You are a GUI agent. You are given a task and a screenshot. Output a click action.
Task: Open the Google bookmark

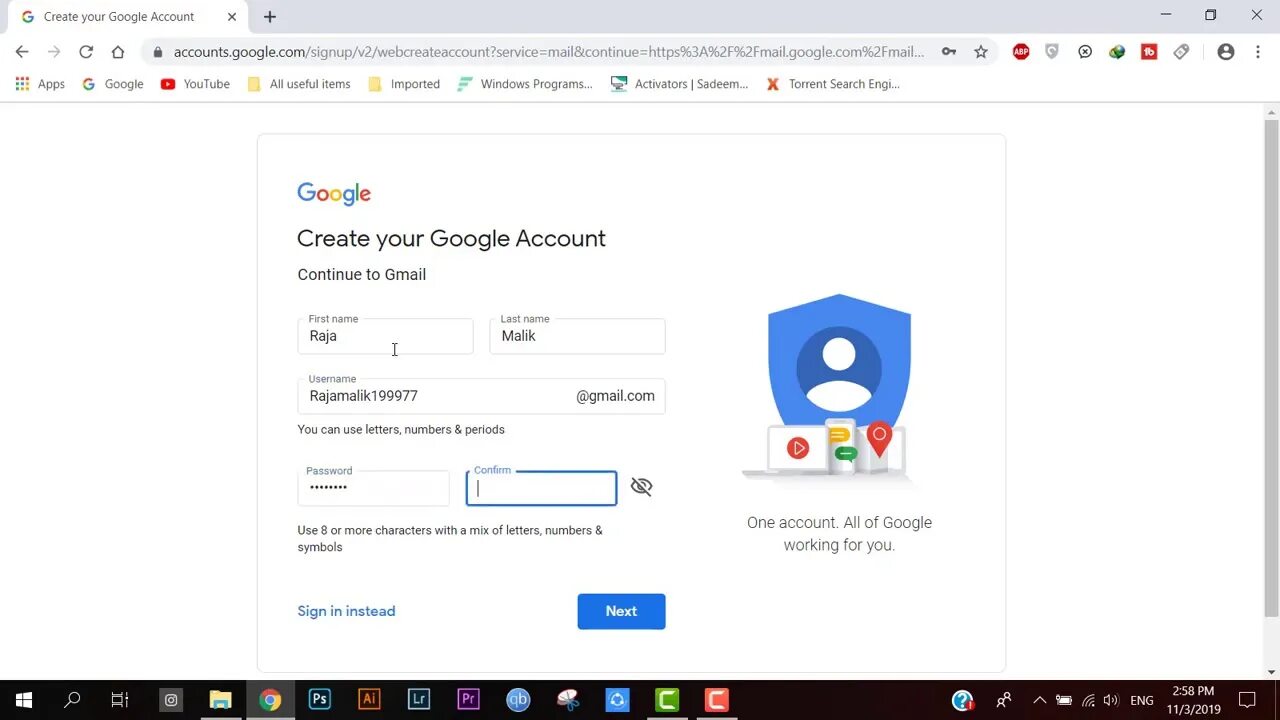113,84
